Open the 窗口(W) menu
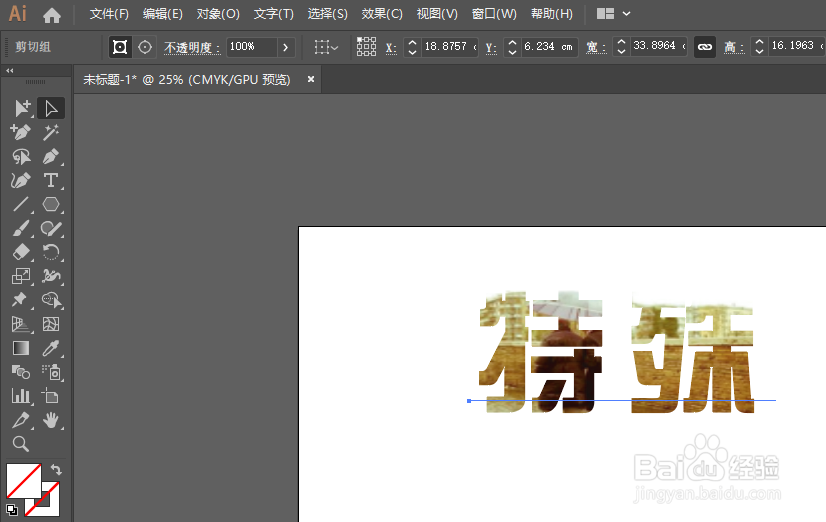826x522 pixels. pyautogui.click(x=494, y=14)
